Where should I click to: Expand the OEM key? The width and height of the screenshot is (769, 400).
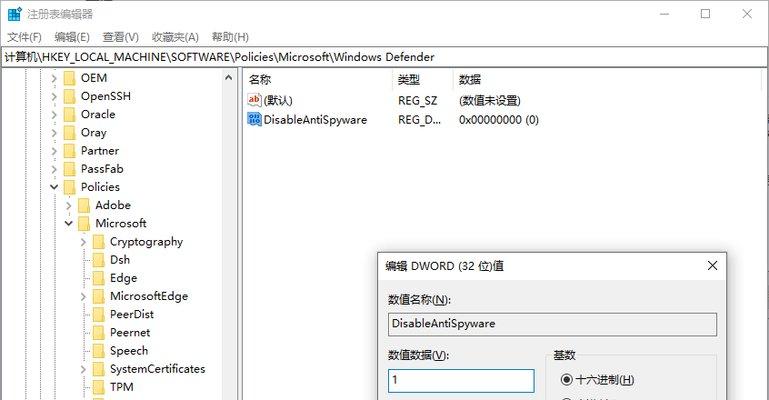click(x=54, y=78)
